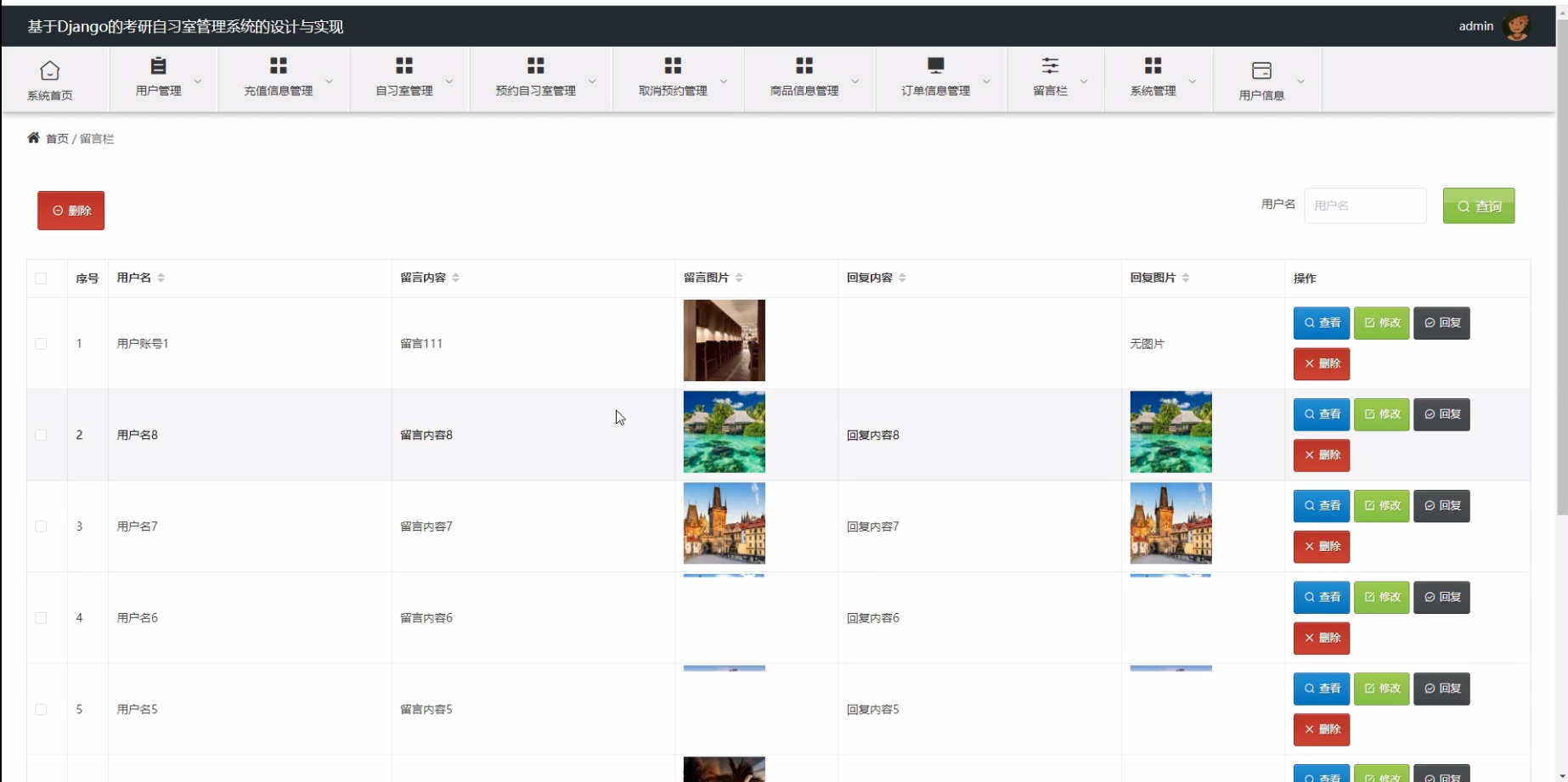
Task: Click the 首页 breadcrumb link
Action: coord(57,138)
